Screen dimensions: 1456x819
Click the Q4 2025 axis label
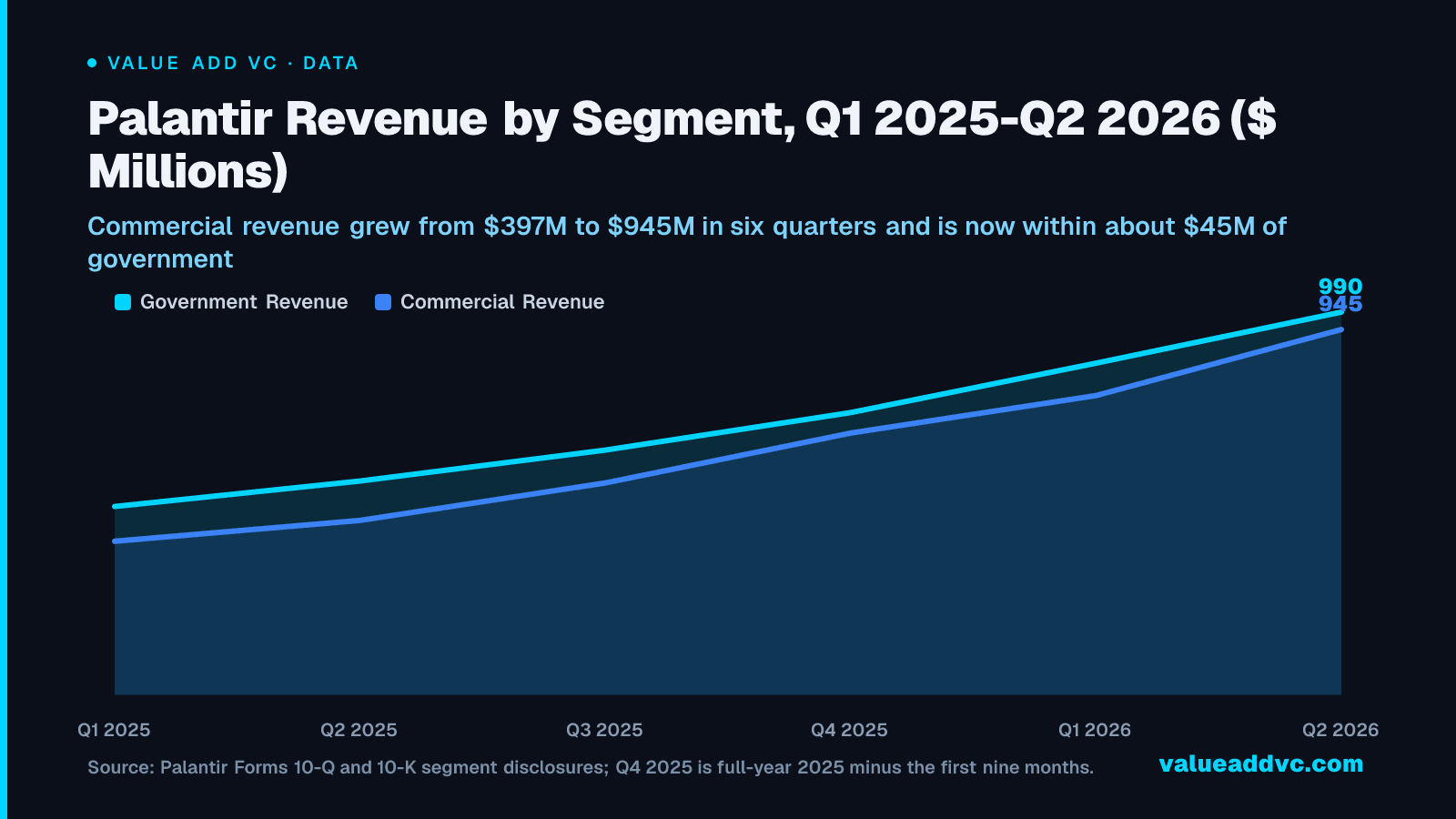click(x=849, y=730)
